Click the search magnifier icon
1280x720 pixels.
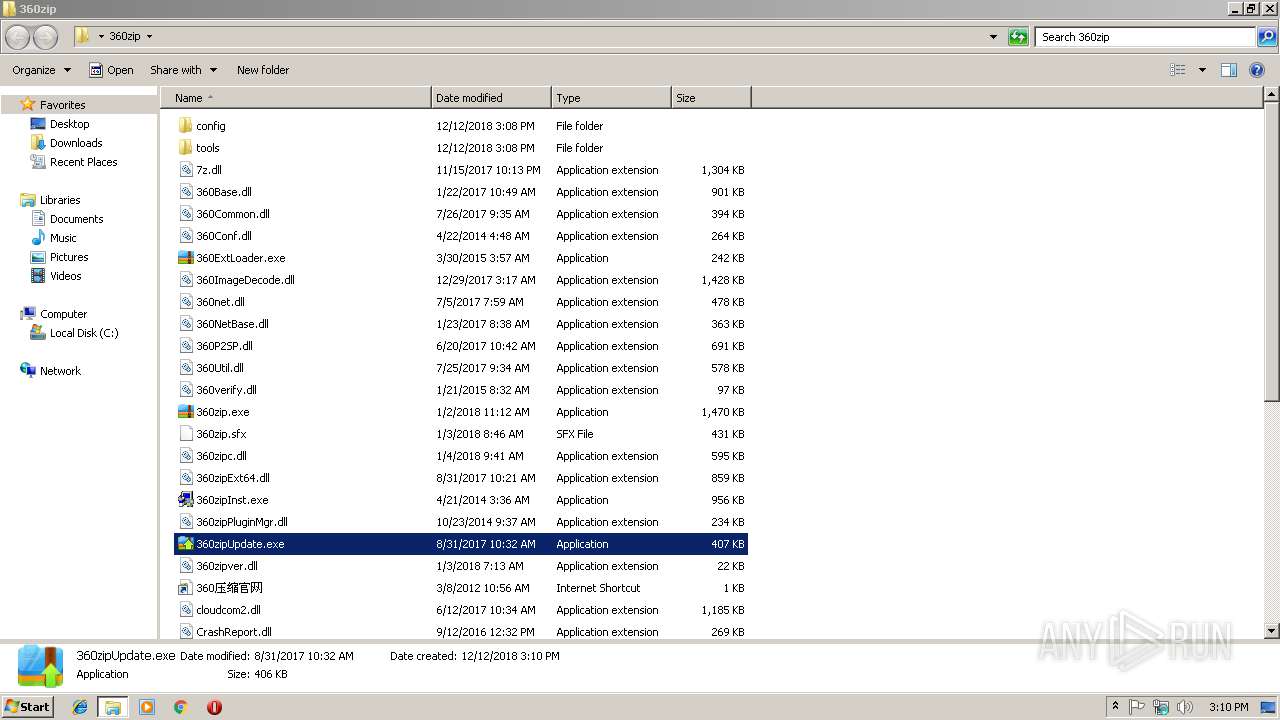pos(1268,37)
